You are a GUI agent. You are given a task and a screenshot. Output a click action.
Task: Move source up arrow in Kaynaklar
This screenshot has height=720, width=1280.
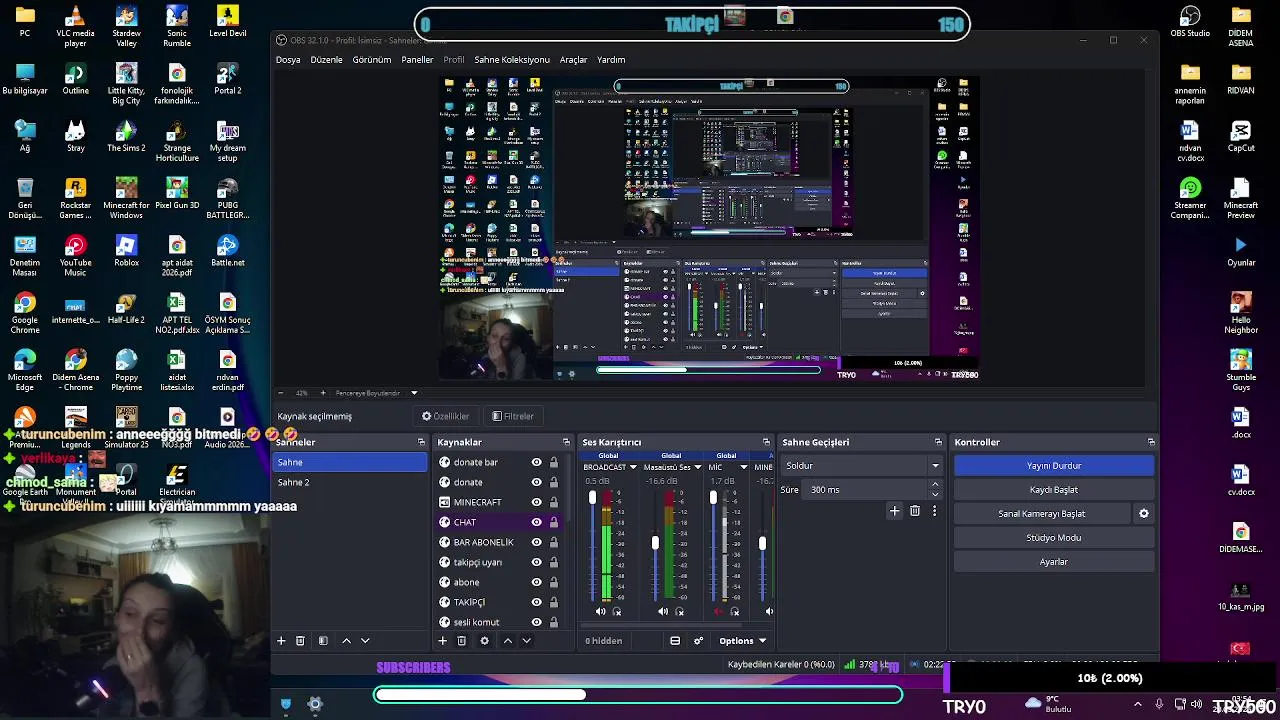pyautogui.click(x=507, y=641)
